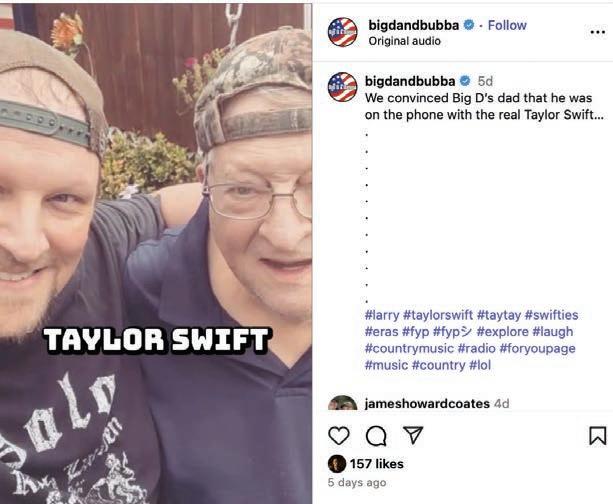Click the jameshowardcoates comment avatar

click(x=342, y=404)
